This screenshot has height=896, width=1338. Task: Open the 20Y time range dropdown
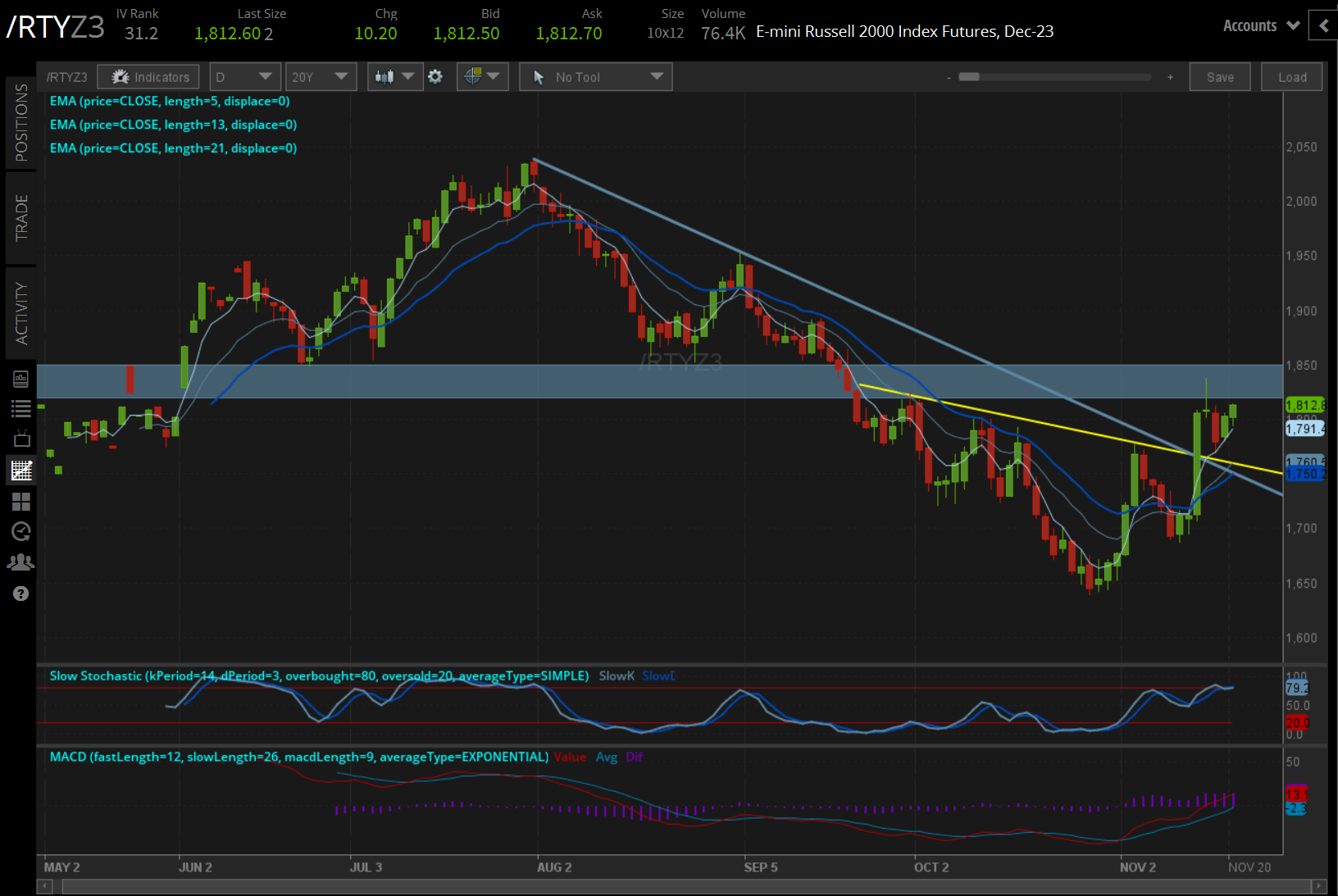320,76
